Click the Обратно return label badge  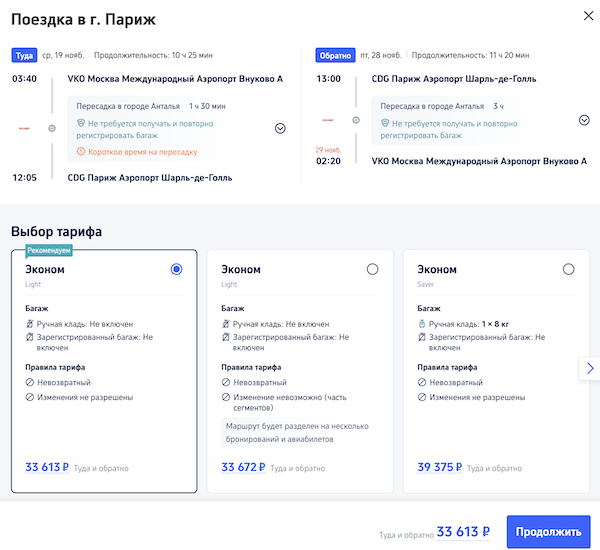coord(336,55)
